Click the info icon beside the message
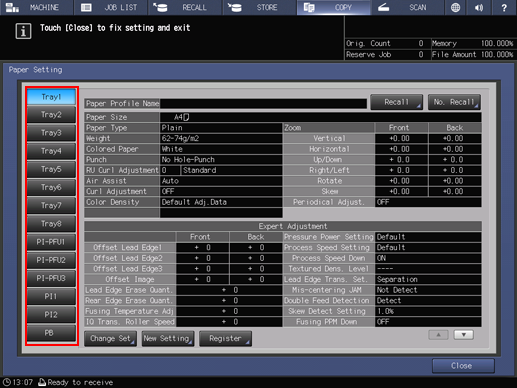Image resolution: width=517 pixels, height=388 pixels. click(x=23, y=31)
